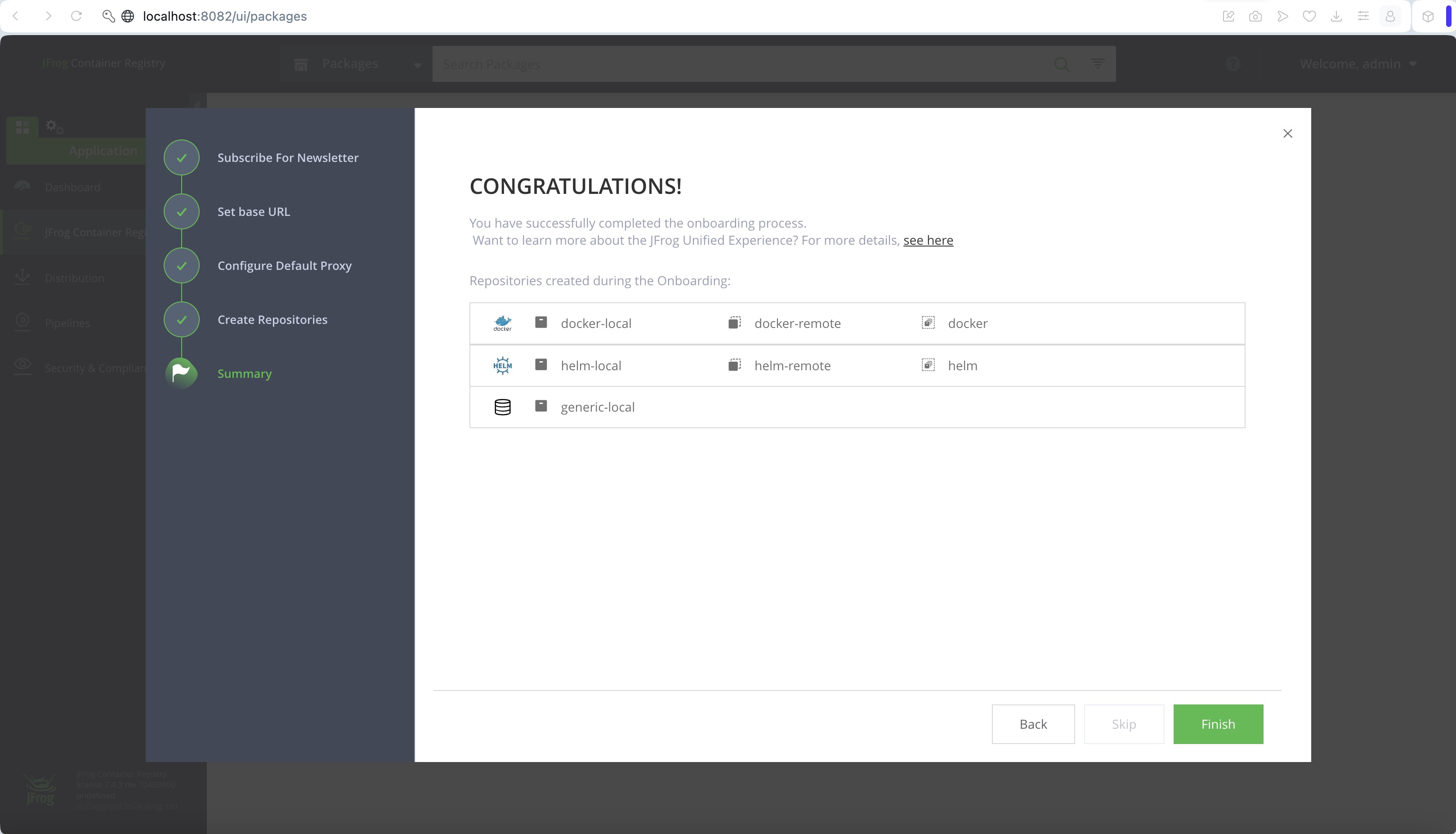This screenshot has width=1456, height=834.
Task: Click the browser forward arrow
Action: 48,16
